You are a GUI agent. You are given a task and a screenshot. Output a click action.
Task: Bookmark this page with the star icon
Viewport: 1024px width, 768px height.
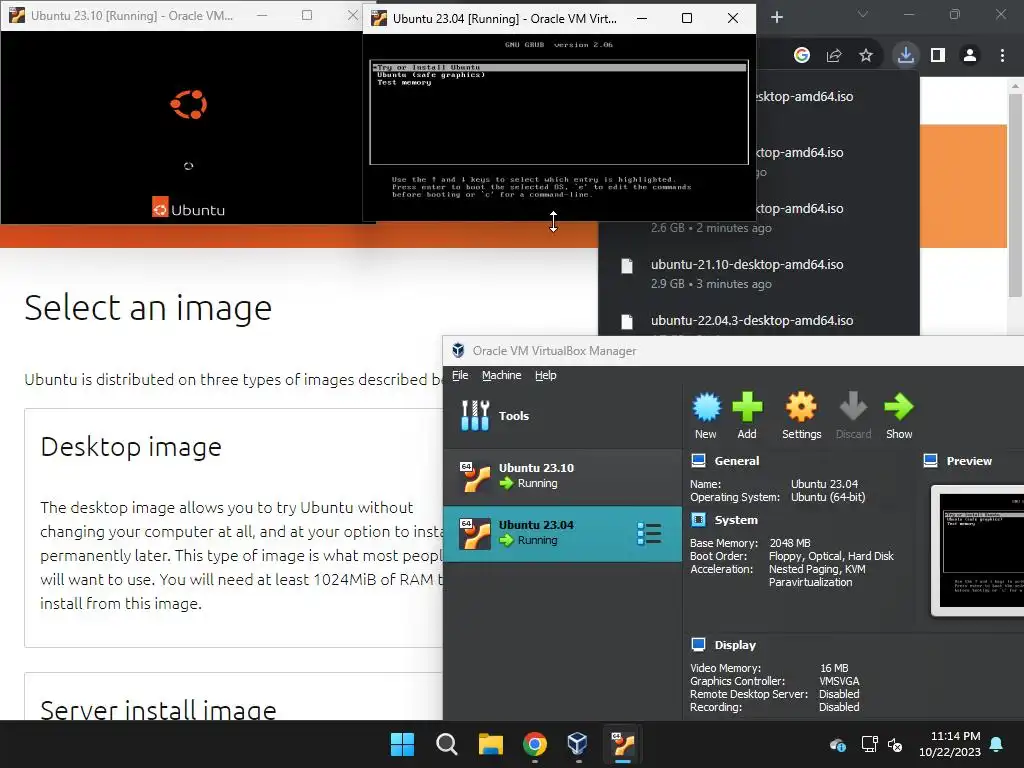866,55
